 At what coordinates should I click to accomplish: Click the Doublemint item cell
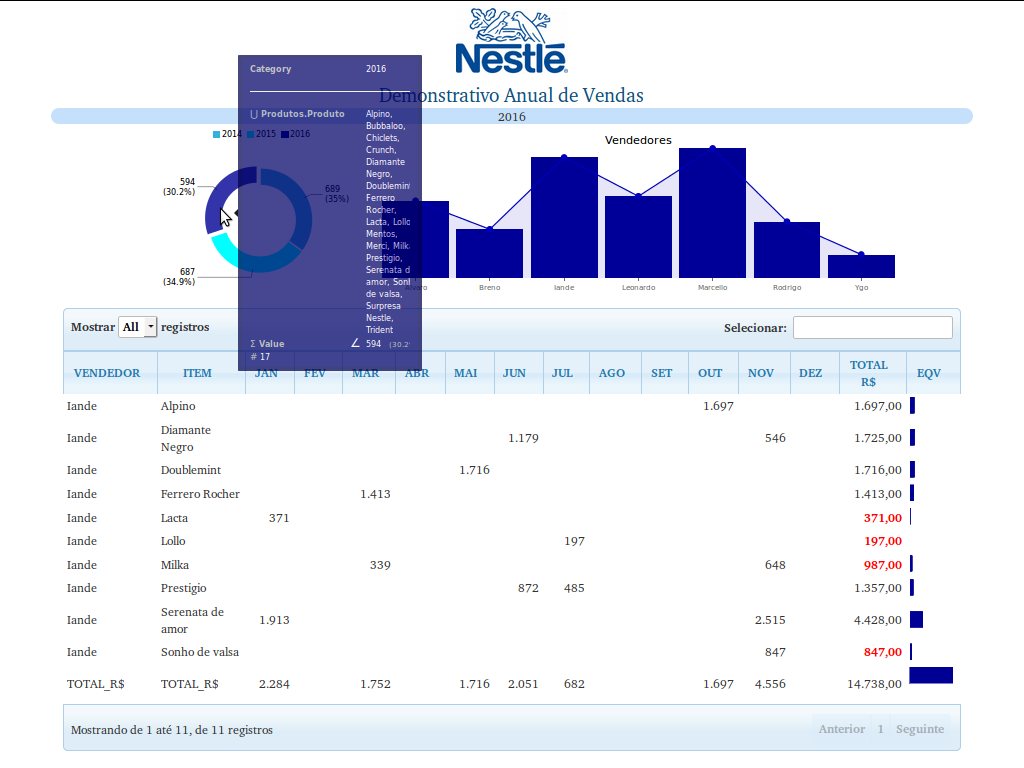[191, 470]
